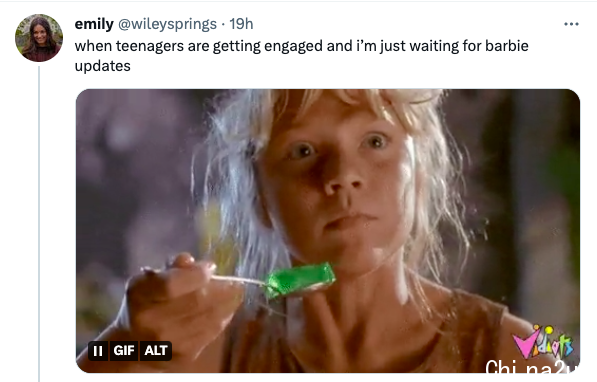Viewport: 597px width, 382px height.
Task: Open the tweet via the 19h timestamp
Action: click(x=241, y=24)
